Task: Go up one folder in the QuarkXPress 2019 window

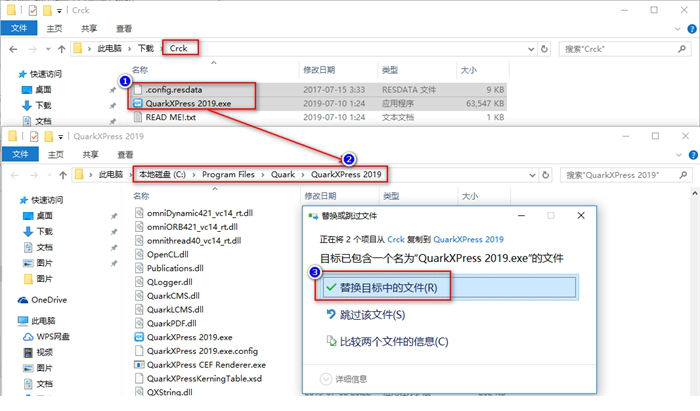Action: pyautogui.click(x=63, y=175)
